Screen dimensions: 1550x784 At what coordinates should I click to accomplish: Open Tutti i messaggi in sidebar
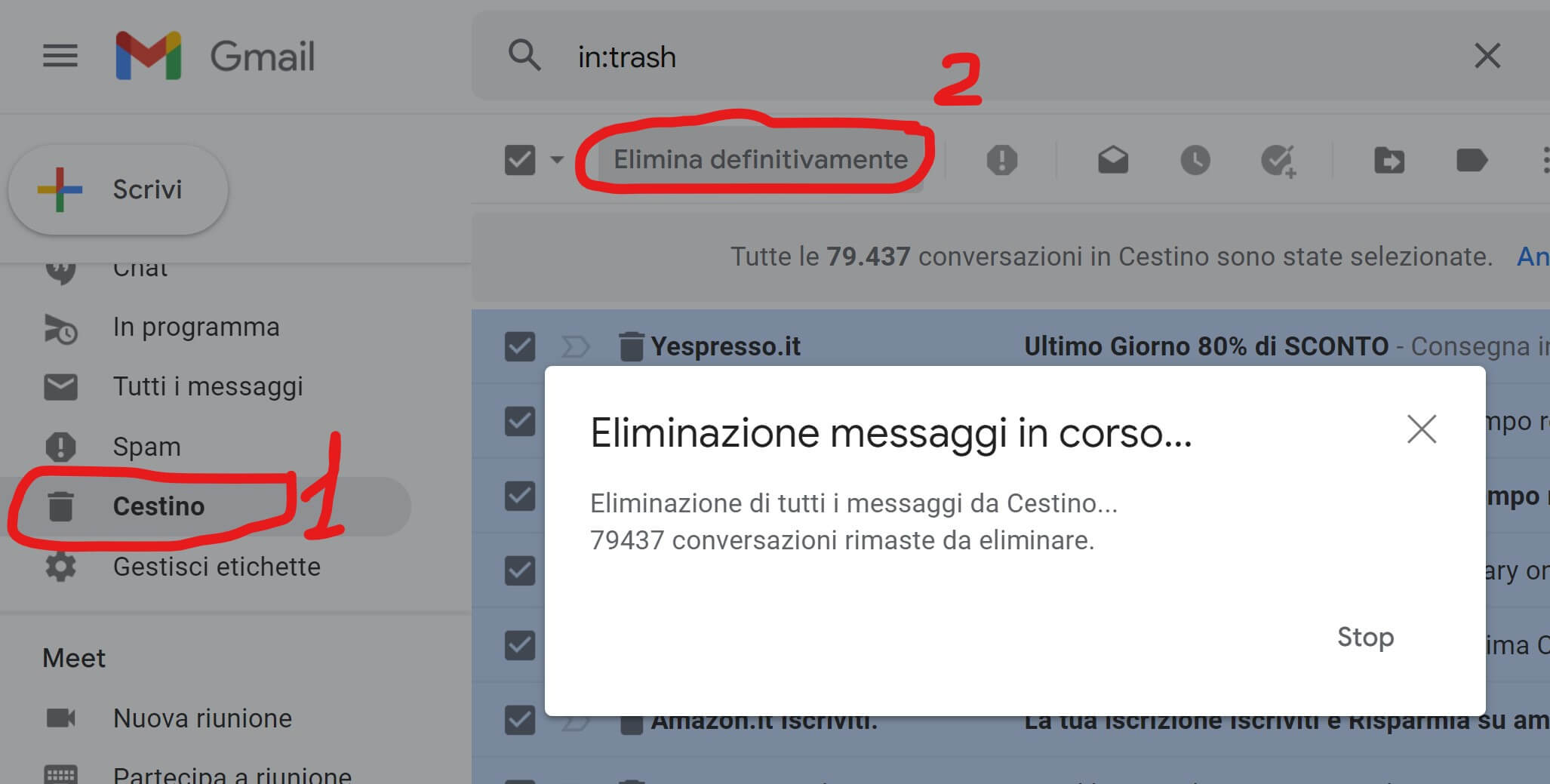pyautogui.click(x=208, y=387)
